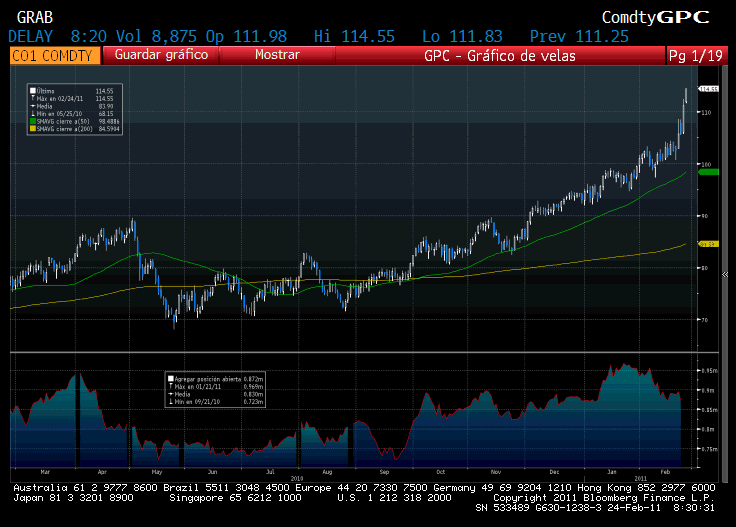Click the Feb label on time axis
736x527 pixels.
point(665,472)
